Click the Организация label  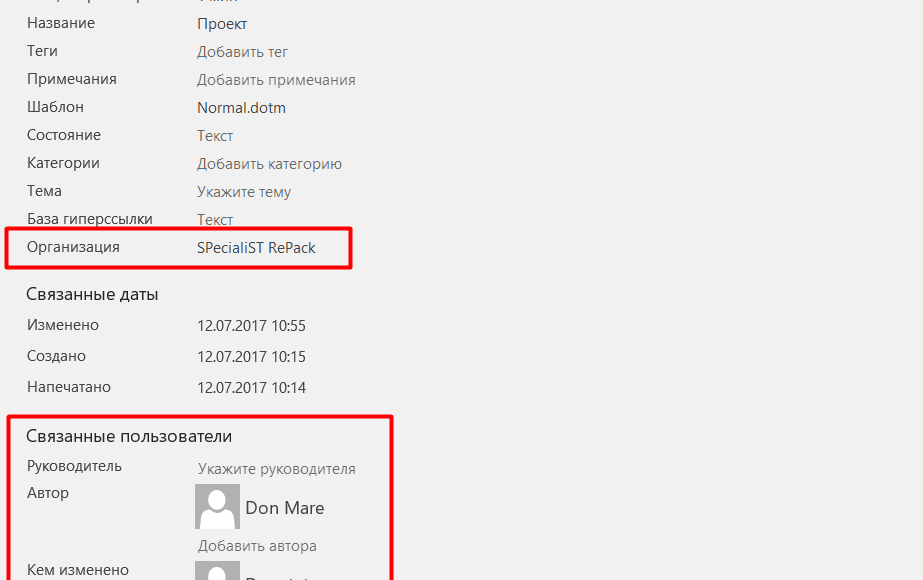(x=73, y=247)
